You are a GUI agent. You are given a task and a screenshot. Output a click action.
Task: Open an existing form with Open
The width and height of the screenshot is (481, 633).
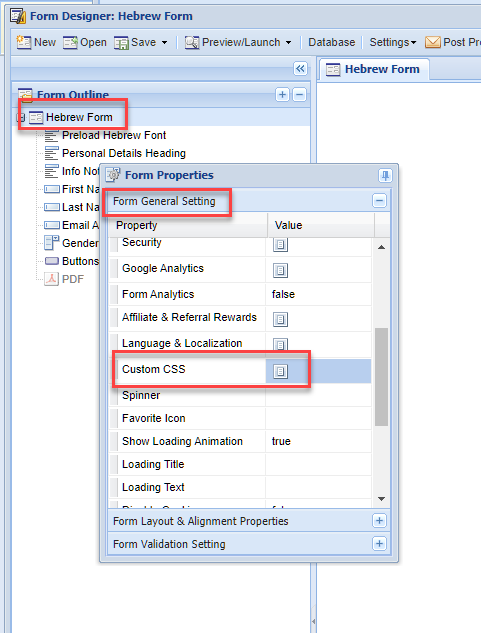click(85, 42)
